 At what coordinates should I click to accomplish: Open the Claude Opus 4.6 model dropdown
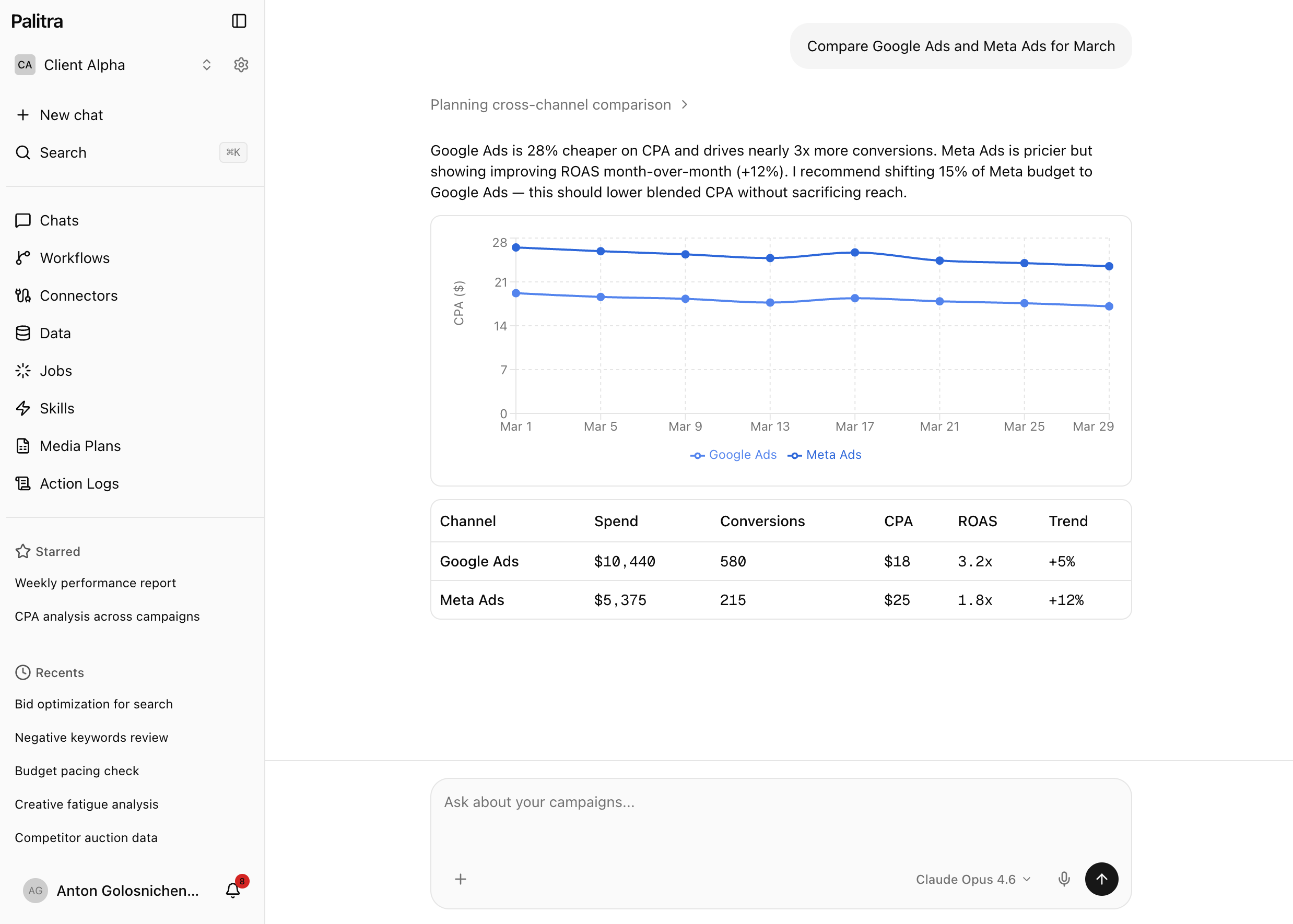[x=973, y=879]
